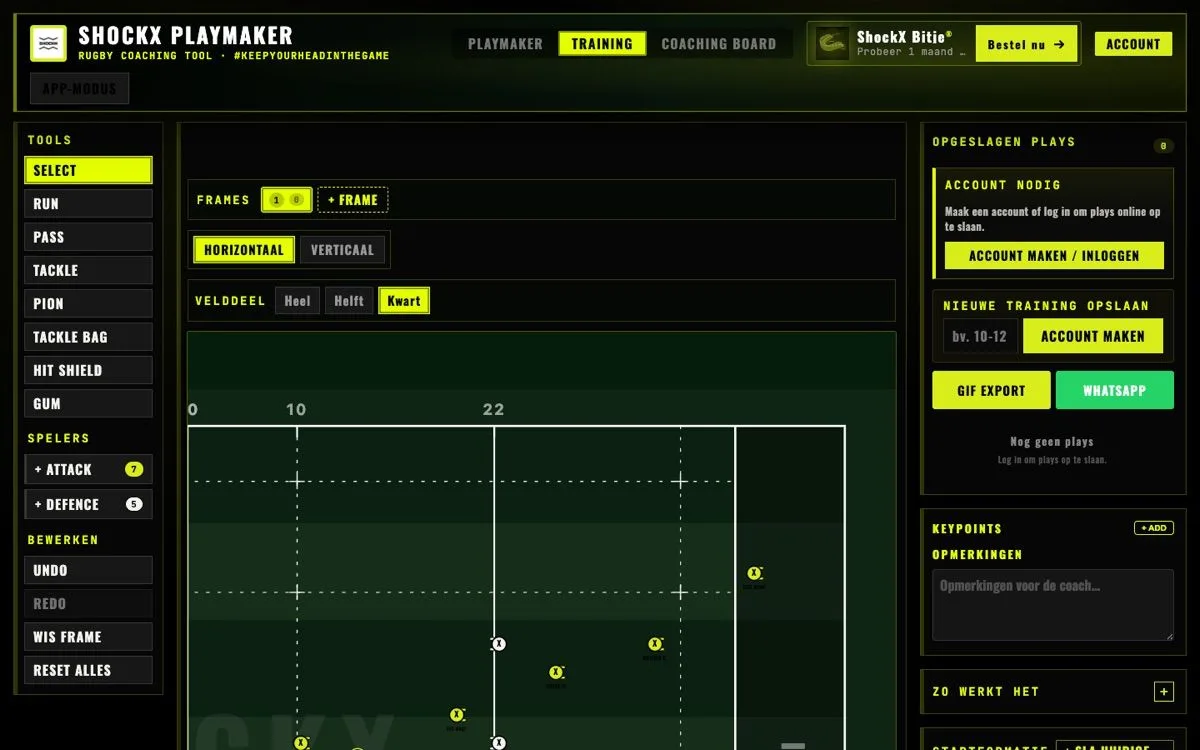The image size is (1200, 750).
Task: Export the play via GIF Export
Action: (991, 391)
